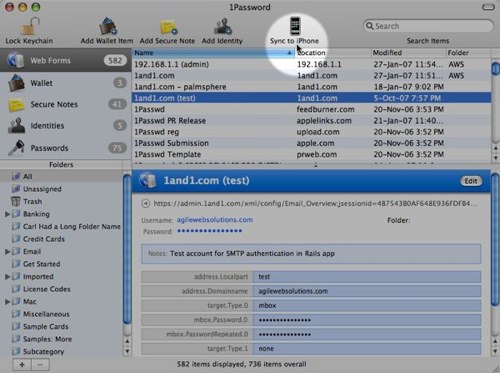The width and height of the screenshot is (500, 373).
Task: Sort list by Modified column header
Action: coord(409,53)
